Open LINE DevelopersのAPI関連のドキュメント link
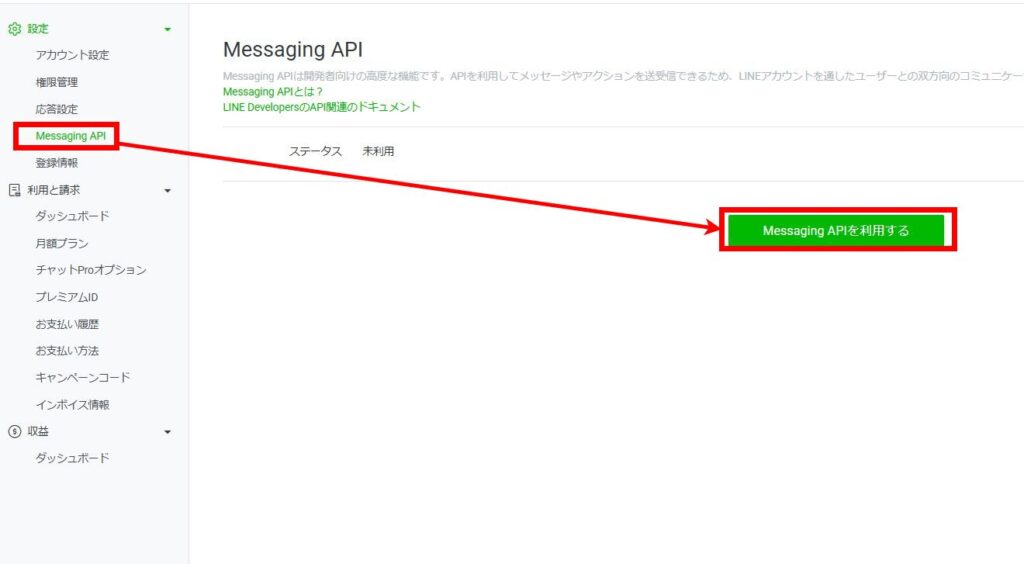1024x564 pixels. click(321, 106)
